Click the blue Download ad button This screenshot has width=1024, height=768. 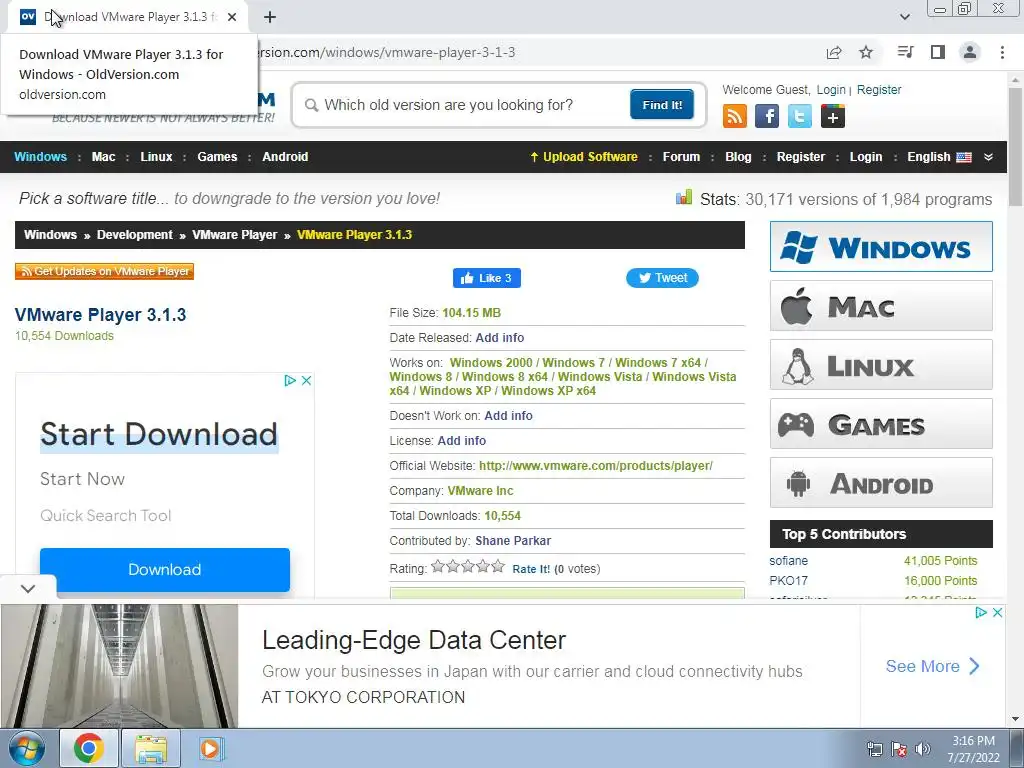[x=165, y=569]
